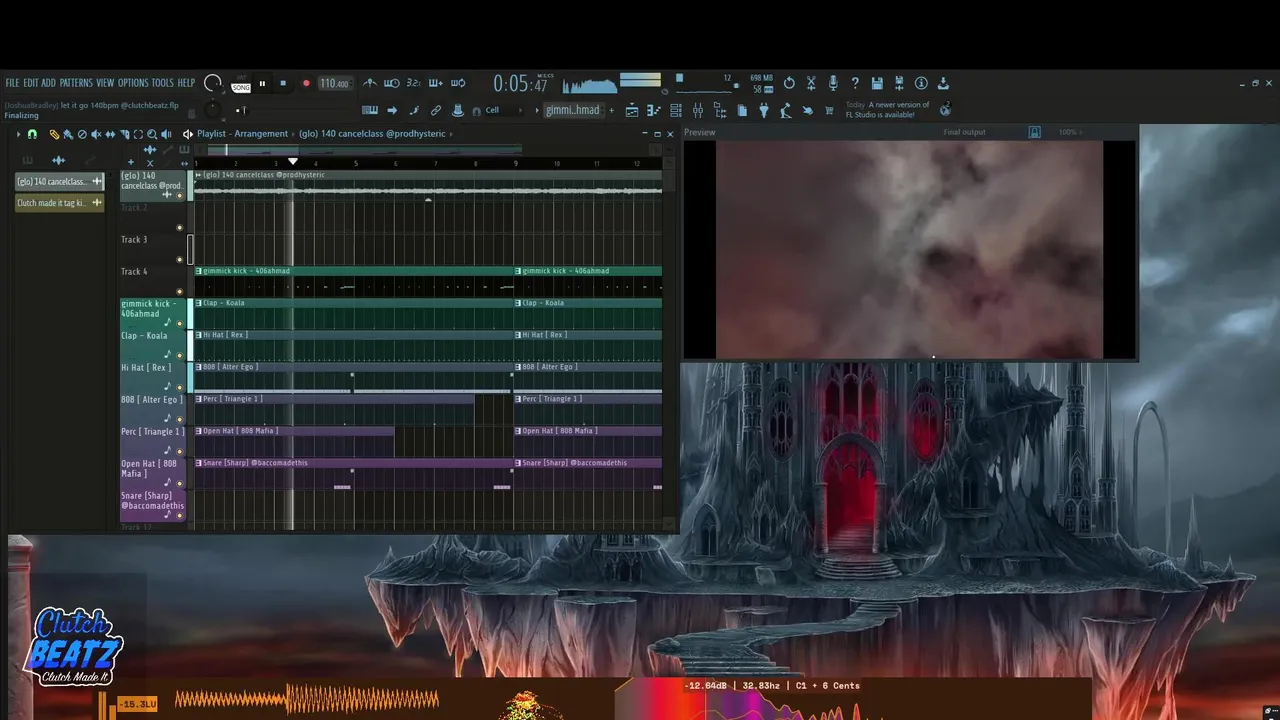1280x720 pixels.
Task: Open the Channel rack from toolbar
Action: [x=675, y=110]
